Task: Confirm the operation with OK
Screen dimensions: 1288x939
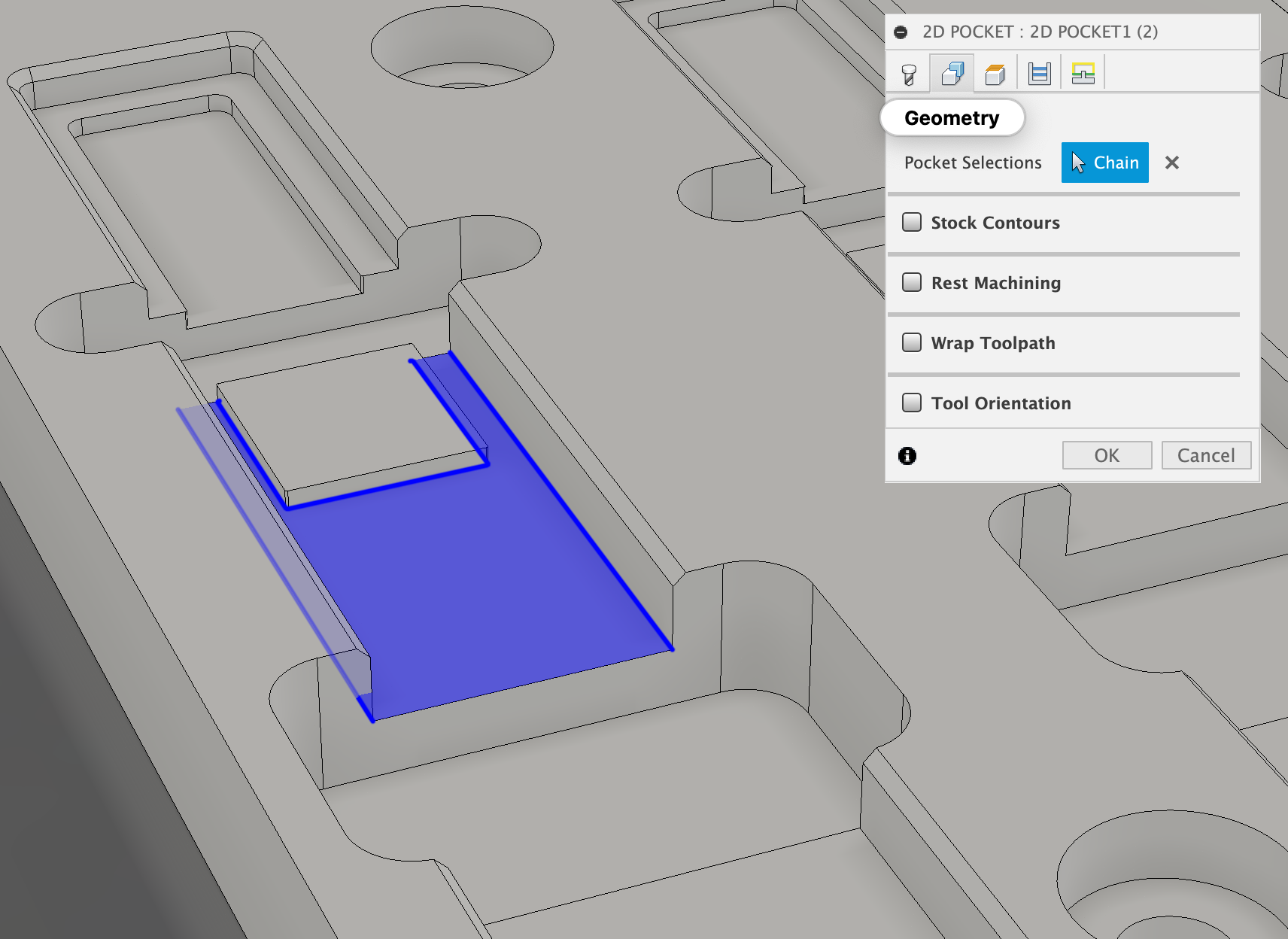Action: (x=1107, y=455)
